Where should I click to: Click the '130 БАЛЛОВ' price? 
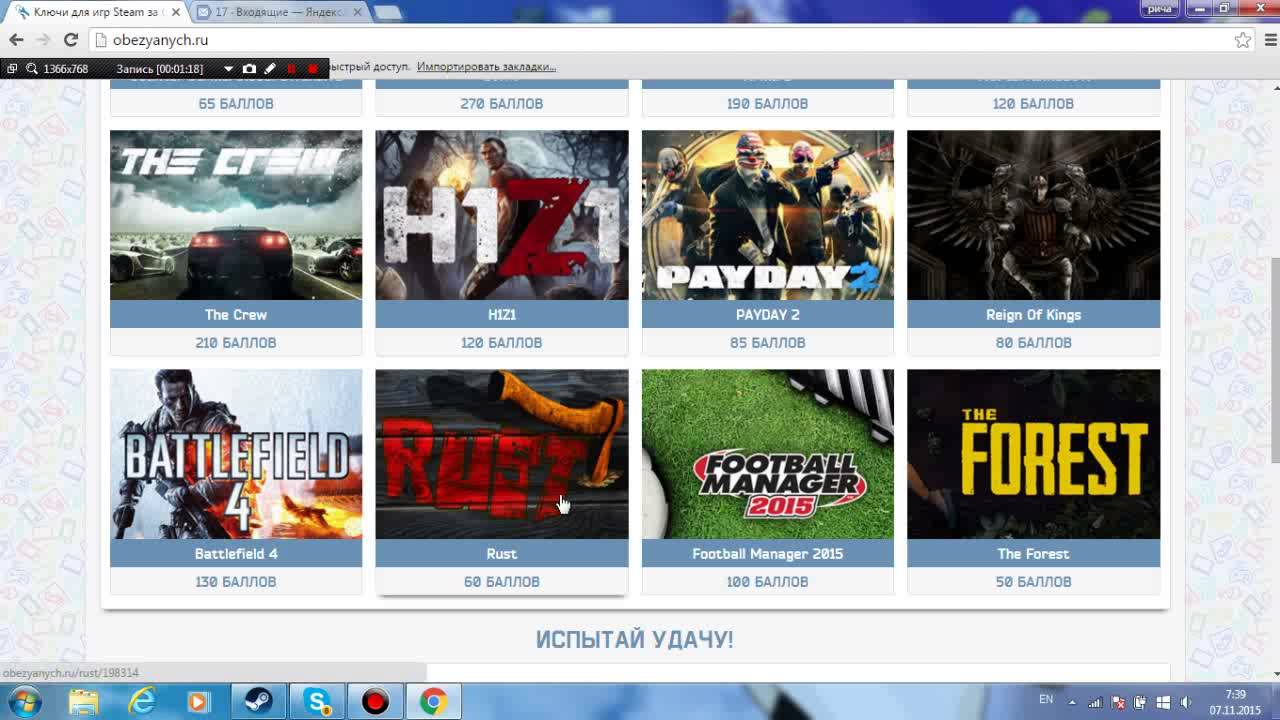235,581
